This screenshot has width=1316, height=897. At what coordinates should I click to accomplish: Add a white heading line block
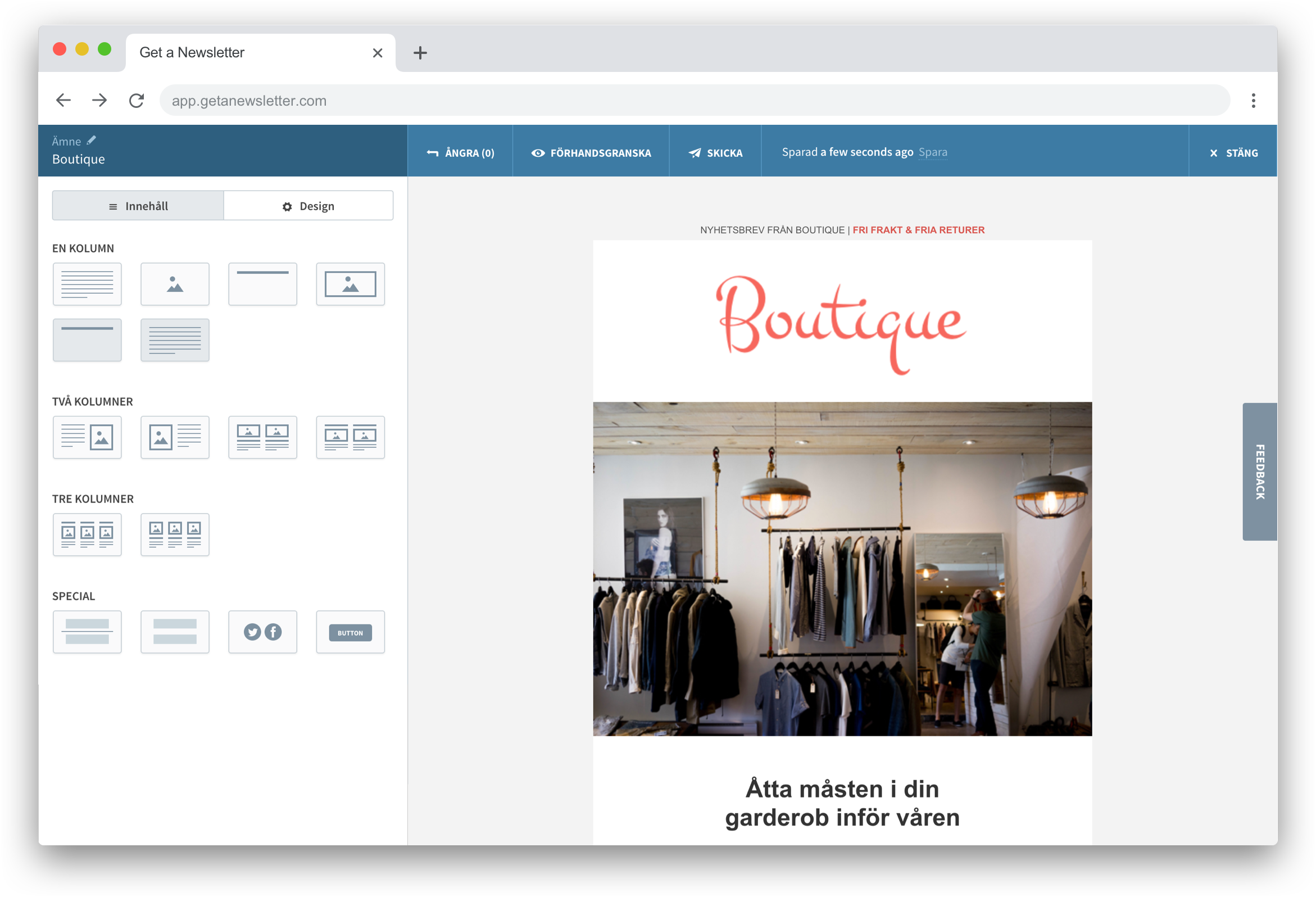(x=263, y=284)
